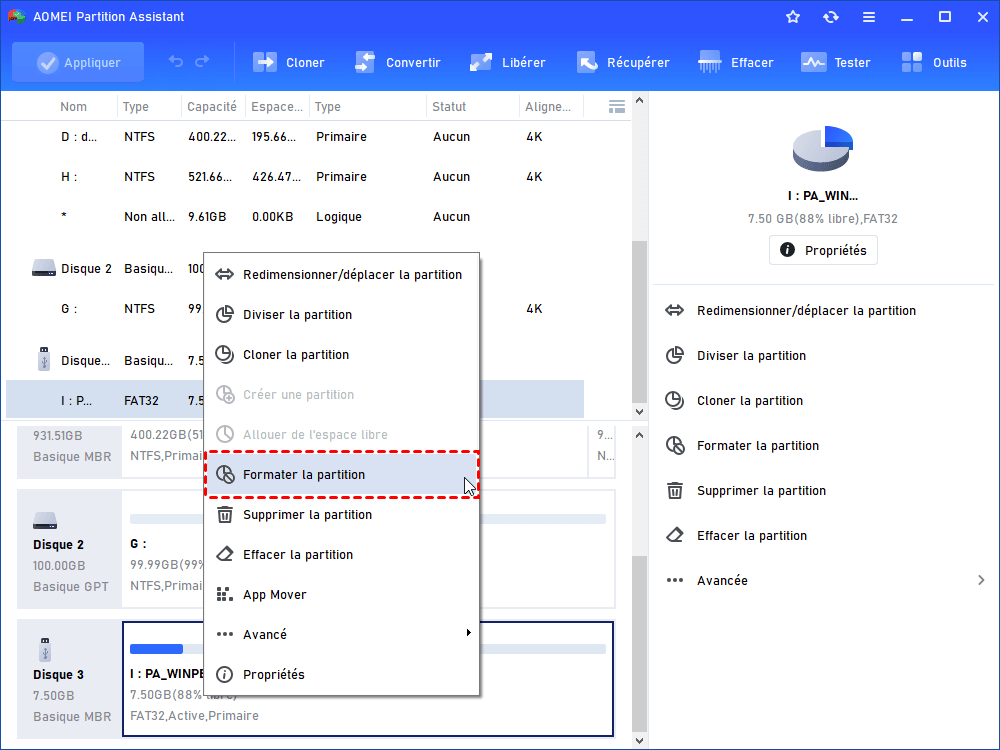Expand the Avancé submenu in context menu
The height and width of the screenshot is (750, 1000).
pyautogui.click(x=342, y=634)
